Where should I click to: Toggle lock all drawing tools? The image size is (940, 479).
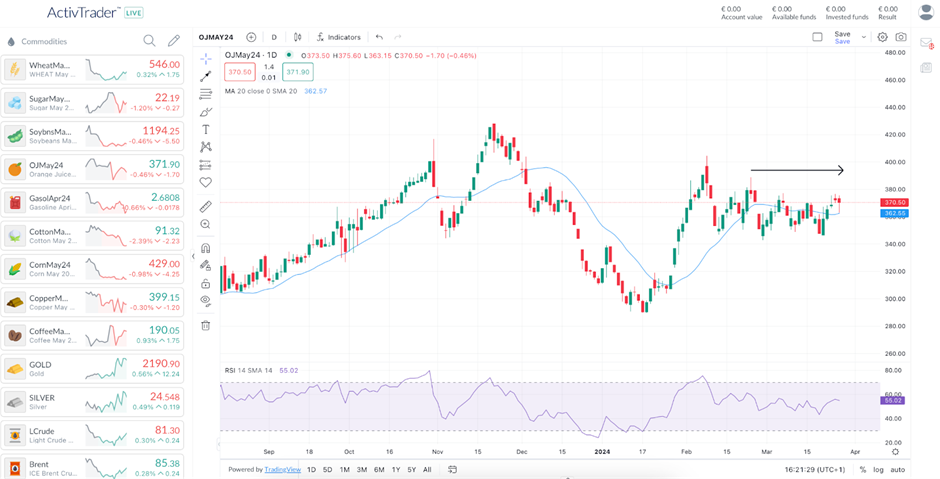pyautogui.click(x=206, y=283)
